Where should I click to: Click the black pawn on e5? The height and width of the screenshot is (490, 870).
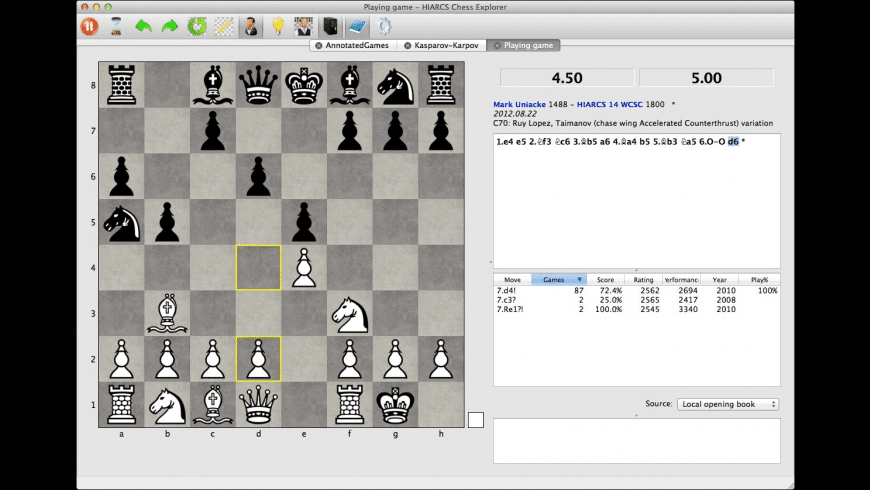pyautogui.click(x=304, y=222)
